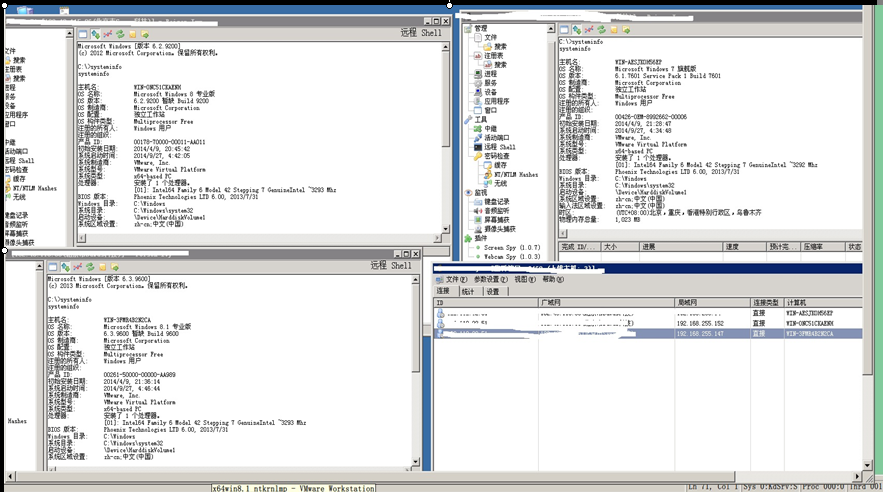The width and height of the screenshot is (883, 492).
Task: Select 摄像头捕获 in the Windows 7 window tree
Action: 500,229
